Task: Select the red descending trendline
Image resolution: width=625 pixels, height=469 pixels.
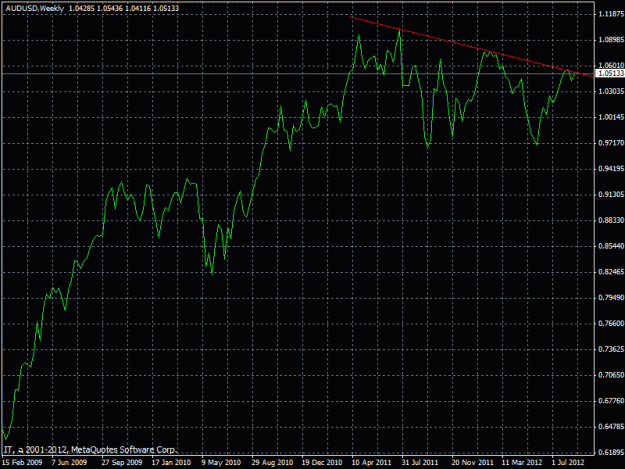Action: (x=471, y=47)
